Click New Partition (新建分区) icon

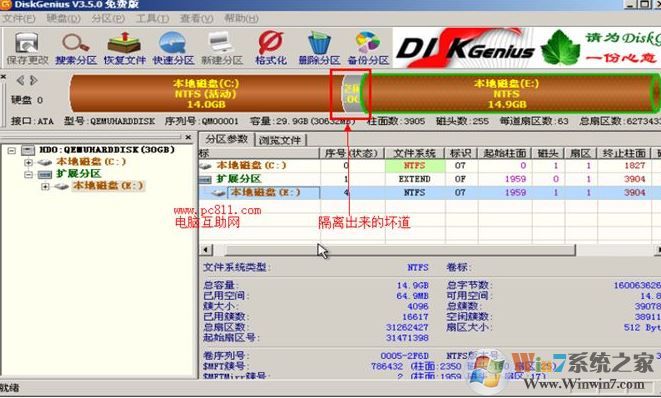[x=222, y=48]
